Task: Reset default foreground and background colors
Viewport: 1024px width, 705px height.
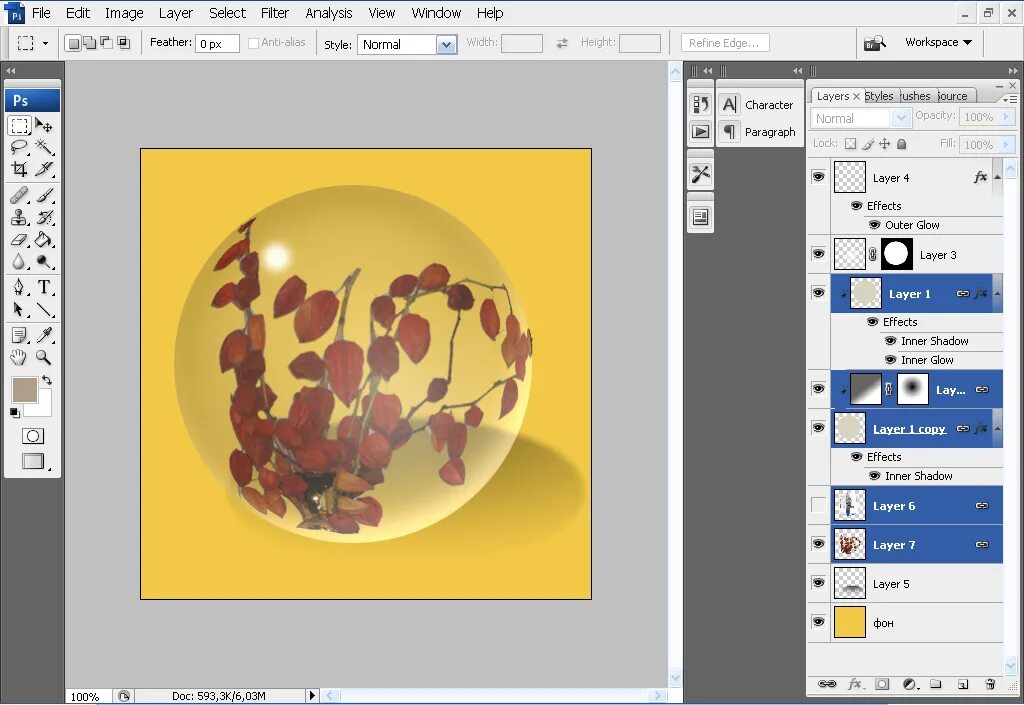Action: 14,413
